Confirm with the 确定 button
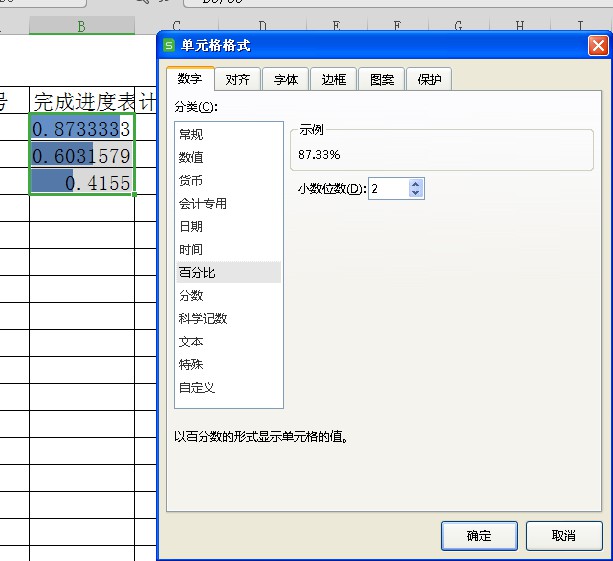613x561 pixels. tap(479, 536)
